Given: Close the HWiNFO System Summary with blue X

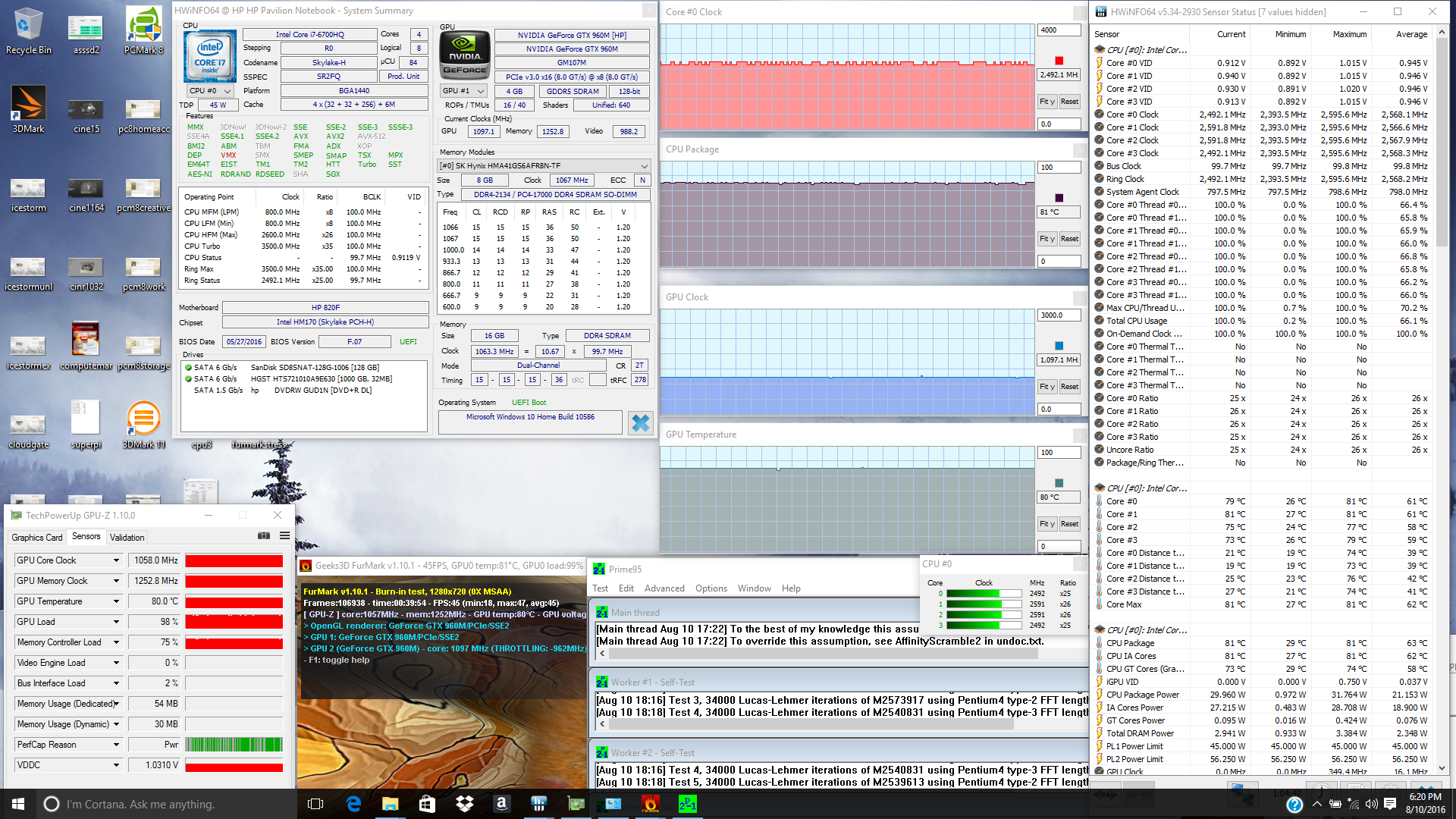Looking at the screenshot, I should point(640,423).
